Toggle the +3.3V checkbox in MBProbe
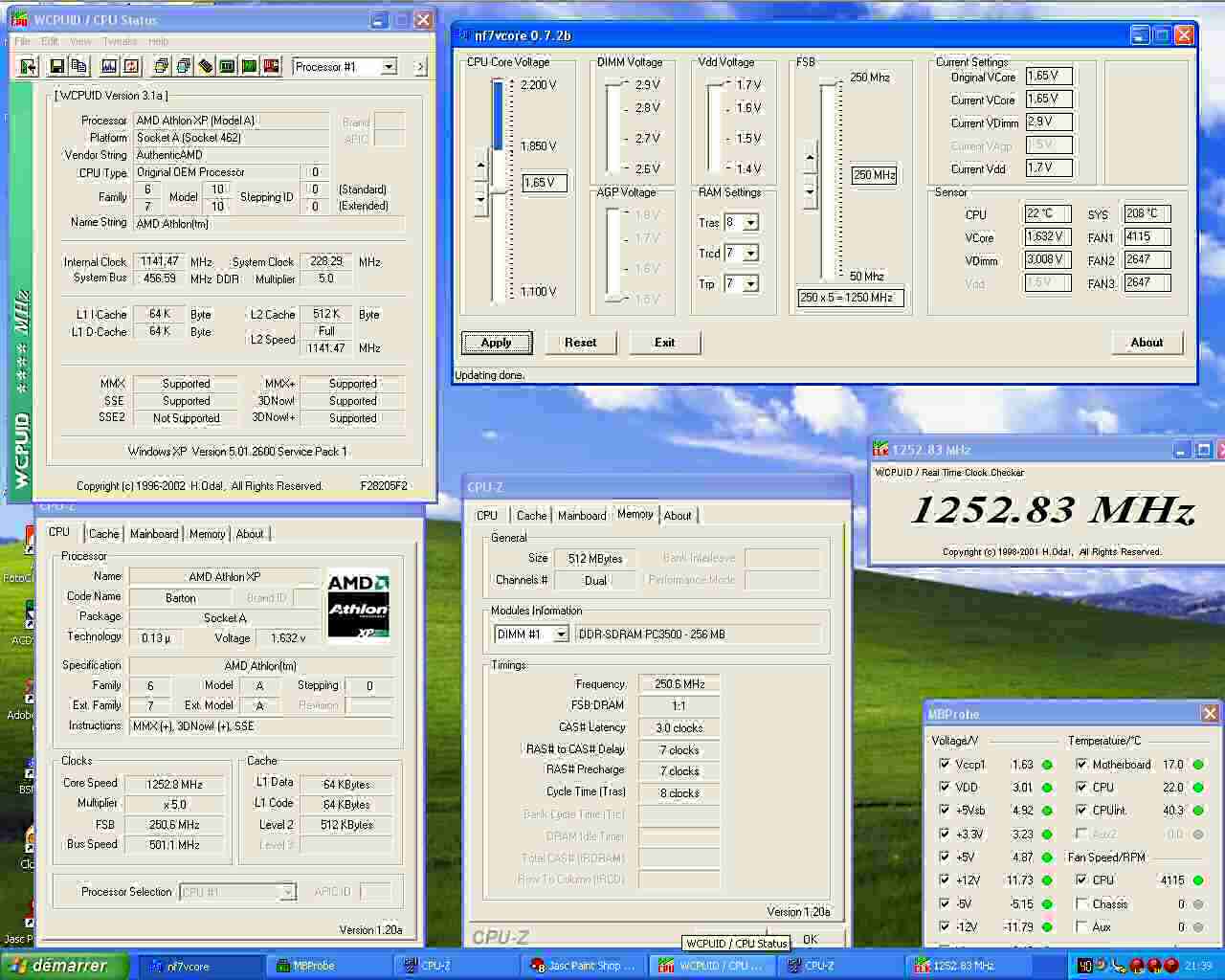 coord(945,834)
